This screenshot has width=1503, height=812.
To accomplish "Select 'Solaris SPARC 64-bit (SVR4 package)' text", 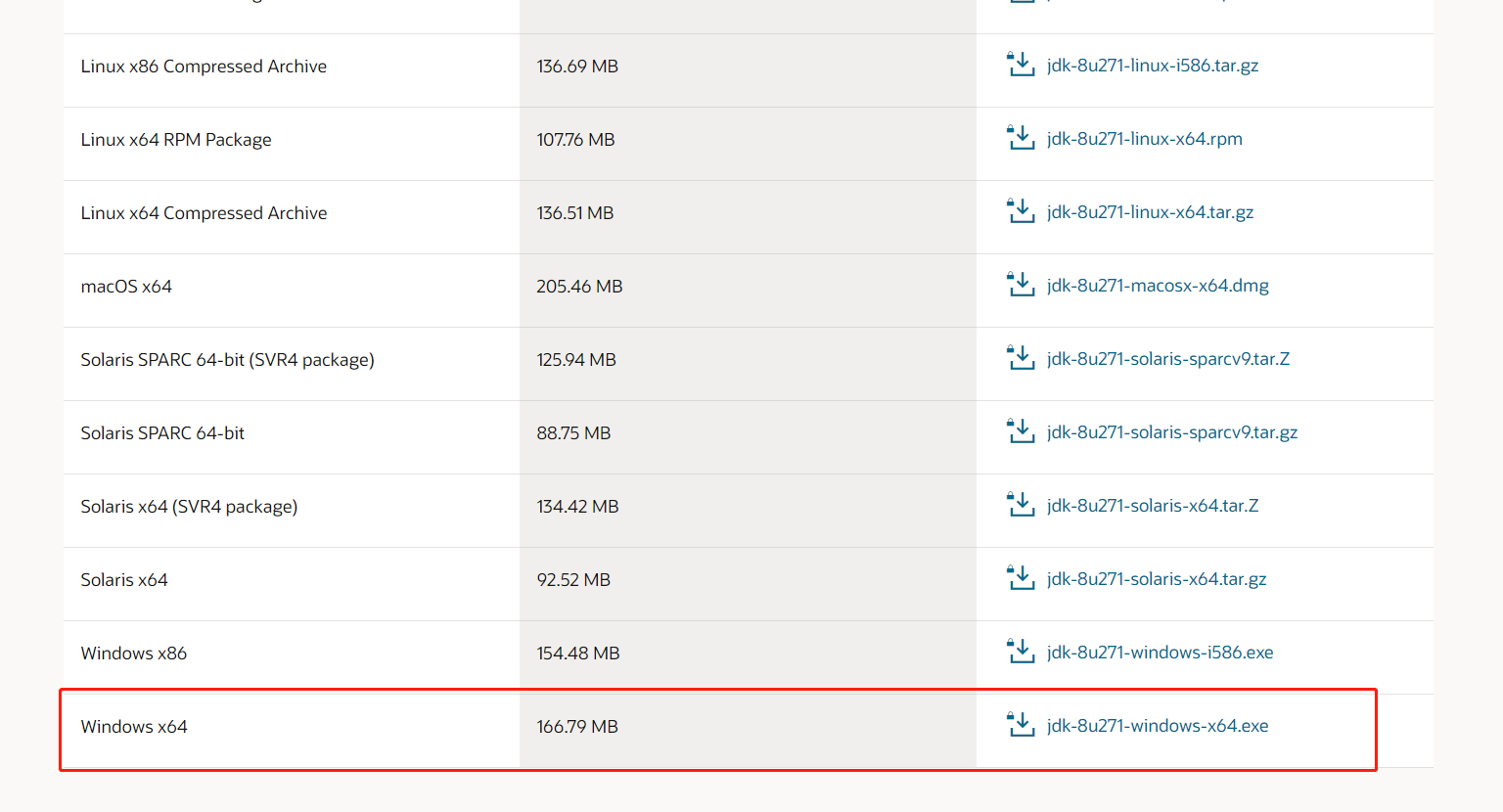I will [228, 360].
